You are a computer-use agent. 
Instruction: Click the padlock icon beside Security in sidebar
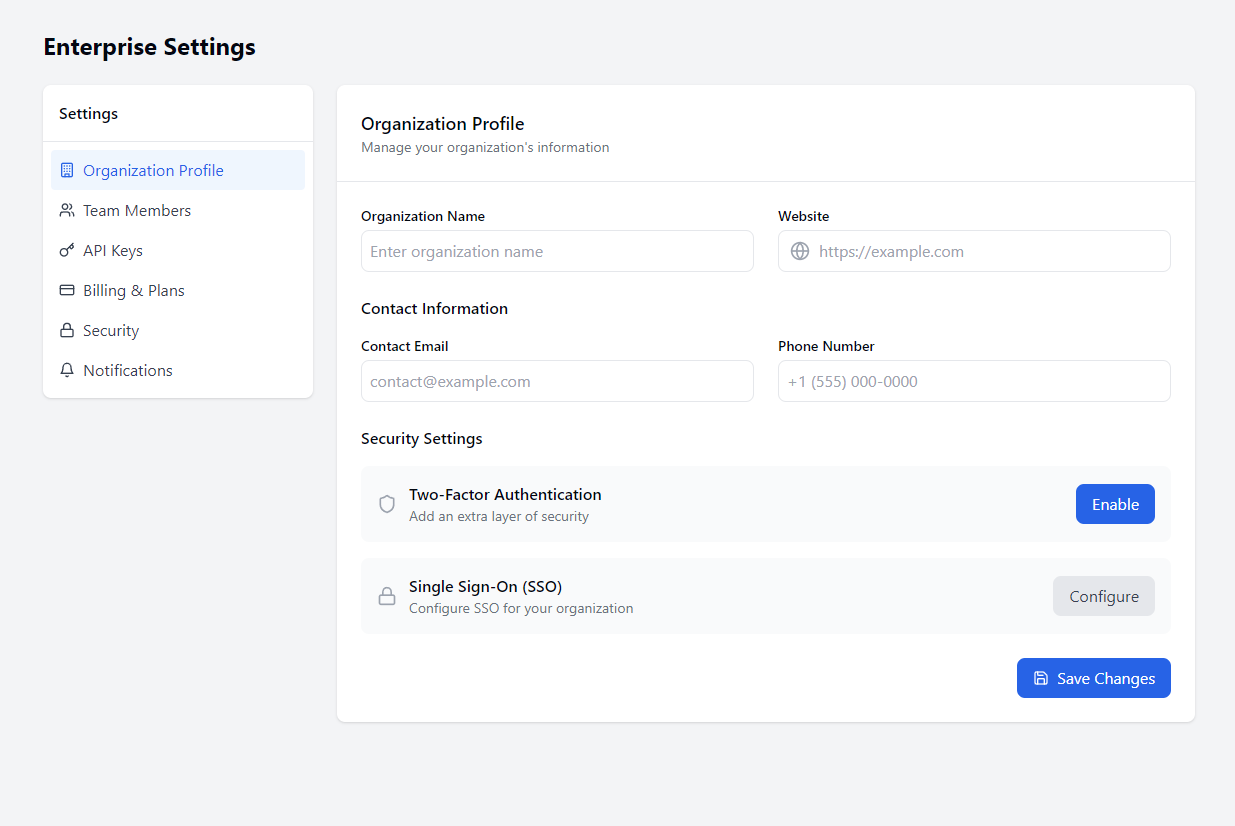[x=67, y=330]
